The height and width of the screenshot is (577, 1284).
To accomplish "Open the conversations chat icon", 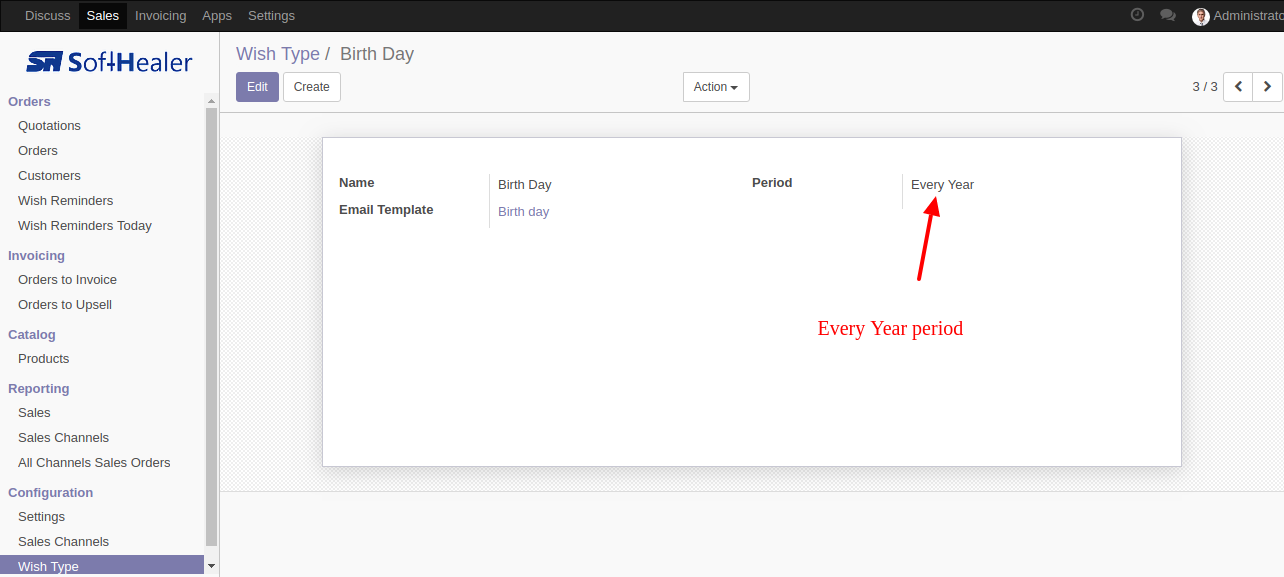I will click(1167, 15).
